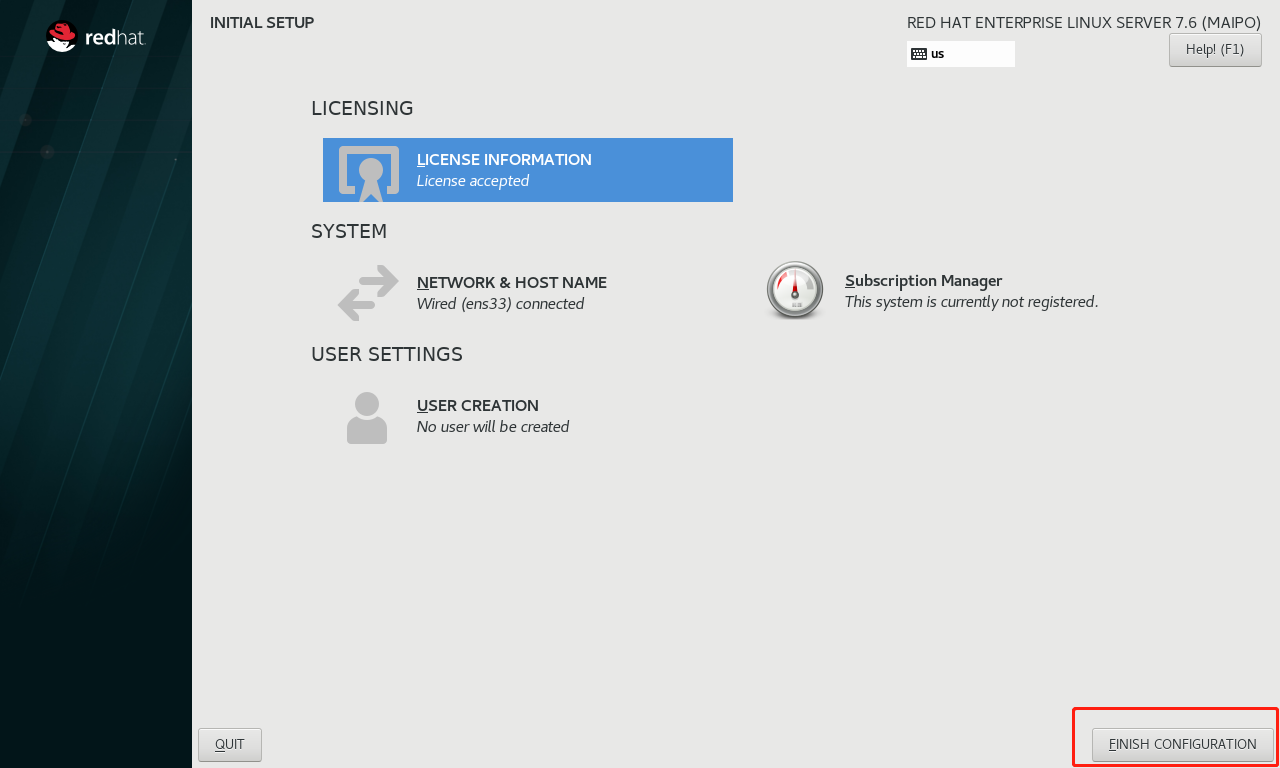
Task: Open LICENSE INFORMATION label
Action: (x=504, y=160)
